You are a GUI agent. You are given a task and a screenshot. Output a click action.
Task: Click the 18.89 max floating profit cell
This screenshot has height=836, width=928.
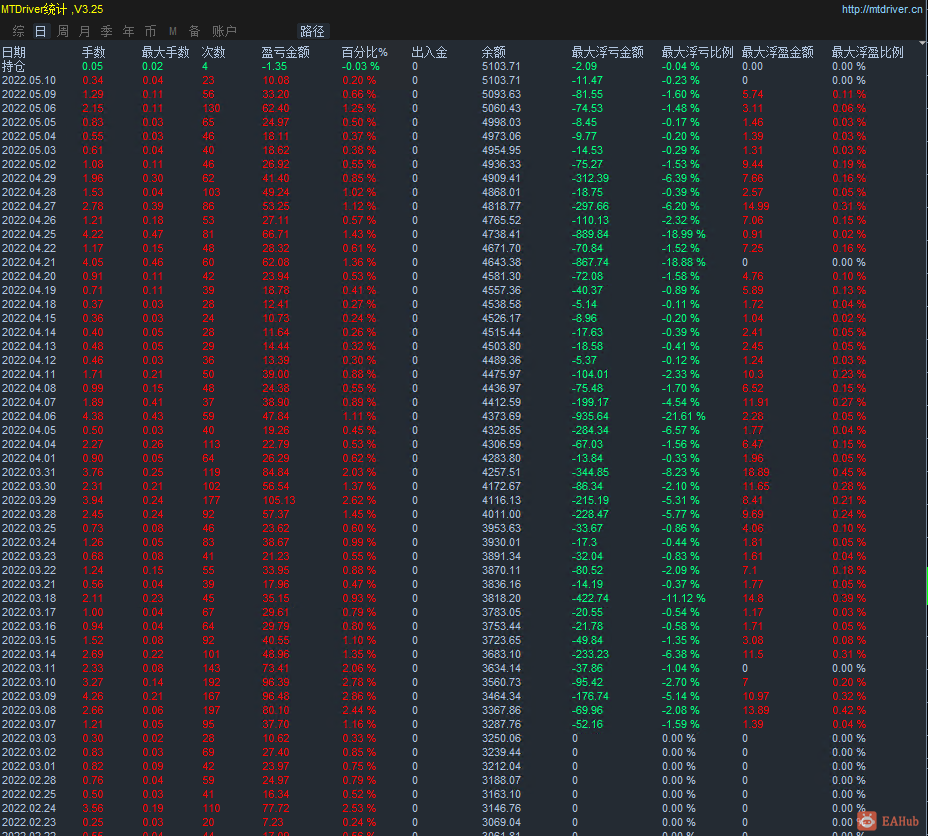tap(756, 472)
